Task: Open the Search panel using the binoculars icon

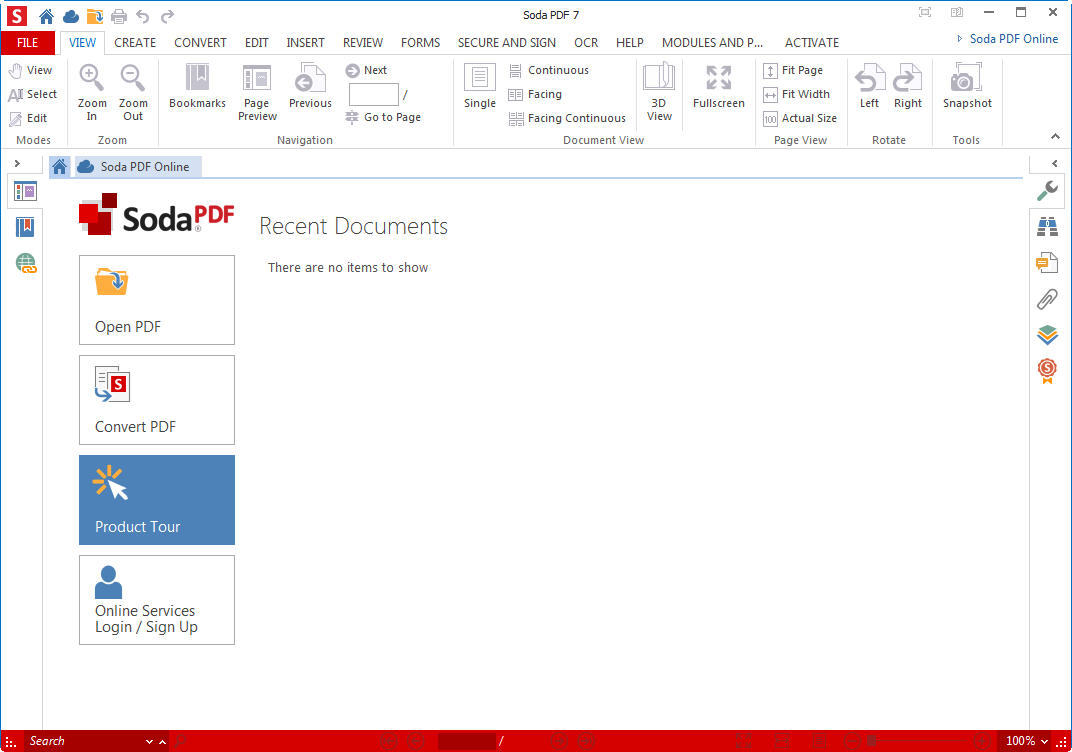Action: [x=1047, y=226]
